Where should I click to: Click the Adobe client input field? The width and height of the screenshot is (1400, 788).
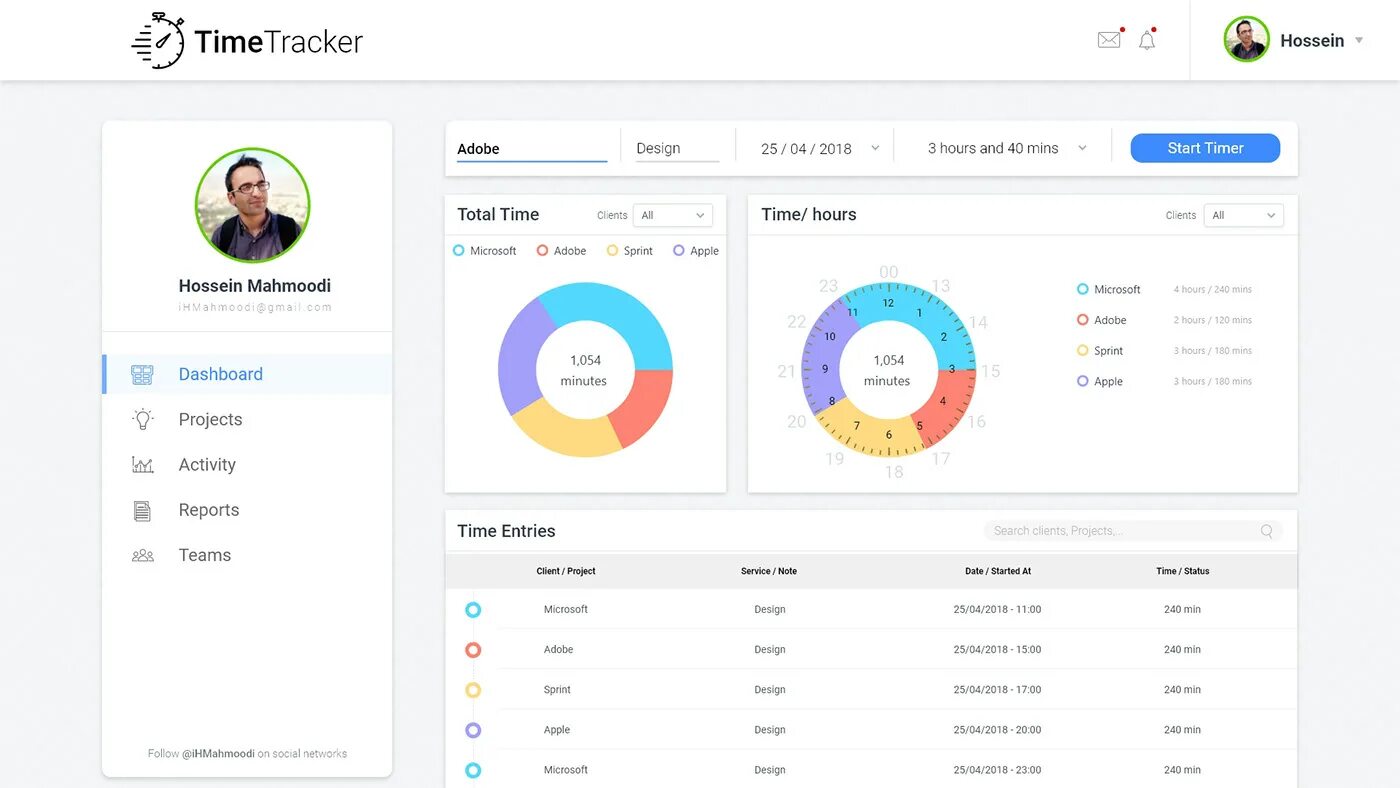coord(532,149)
